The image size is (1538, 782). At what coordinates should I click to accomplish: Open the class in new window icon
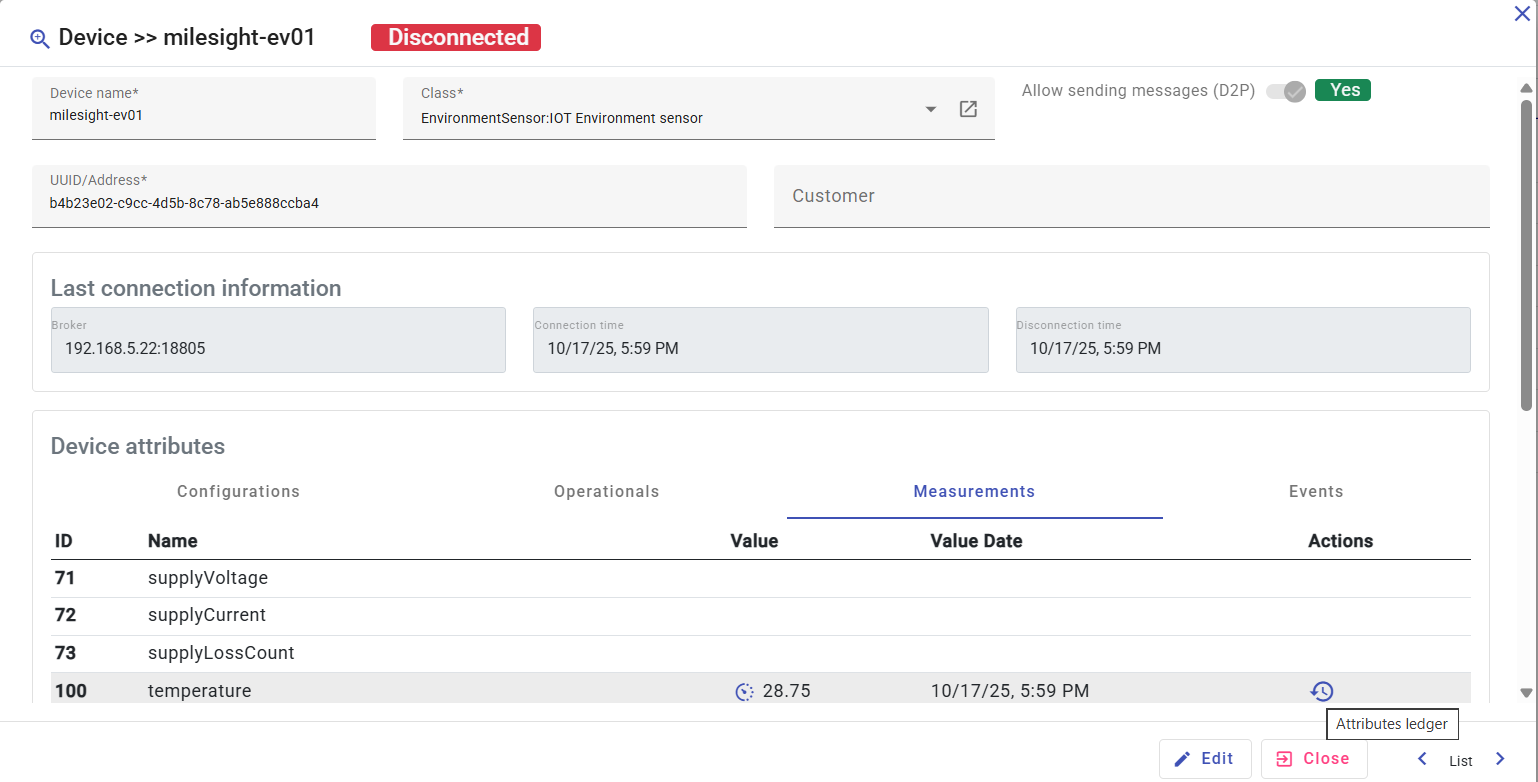pyautogui.click(x=967, y=109)
